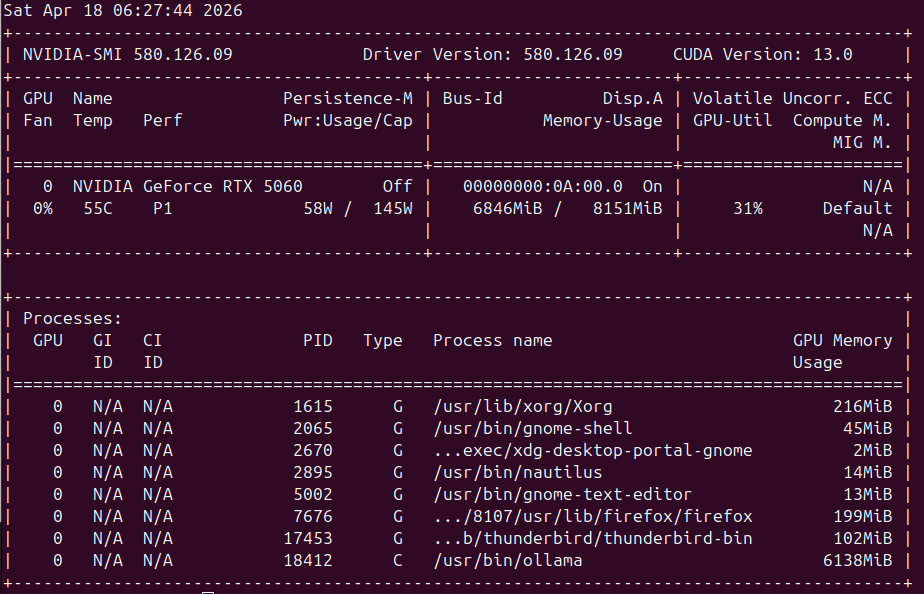924x594 pixels.
Task: Select the Bus-Id 00000000:0A:00.0 text
Action: click(542, 186)
